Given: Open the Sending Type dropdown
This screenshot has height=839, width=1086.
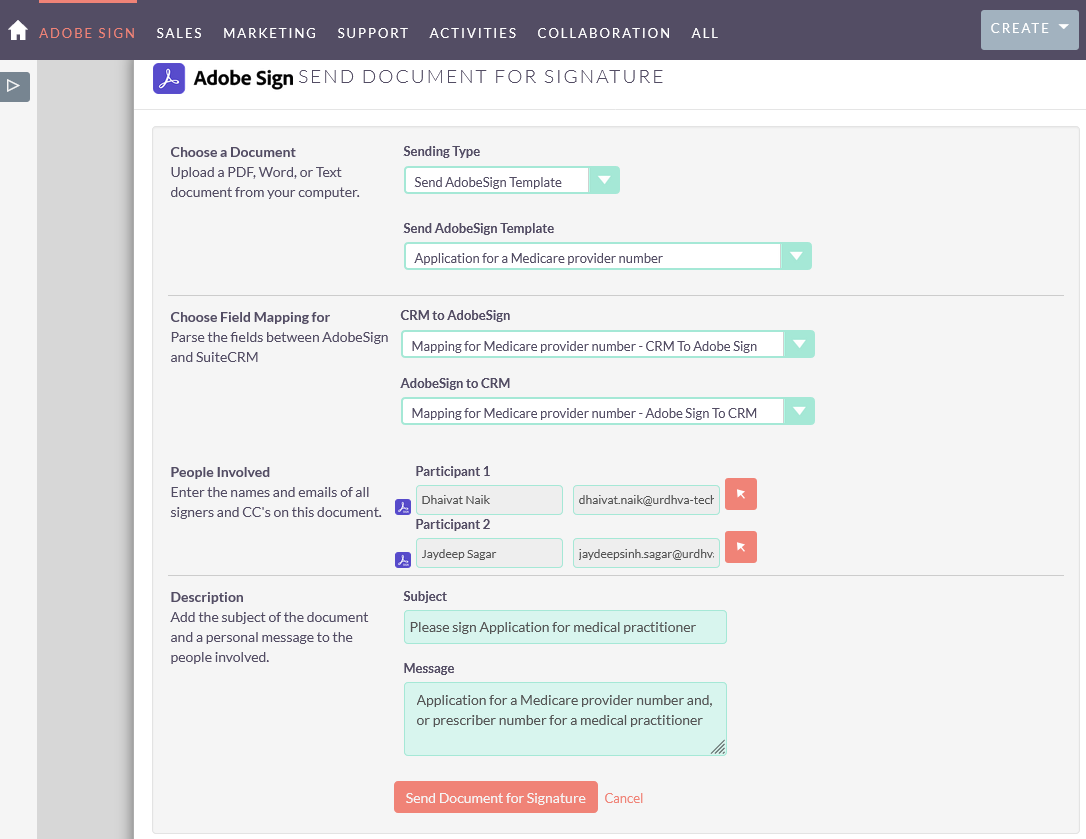Looking at the screenshot, I should tap(511, 181).
